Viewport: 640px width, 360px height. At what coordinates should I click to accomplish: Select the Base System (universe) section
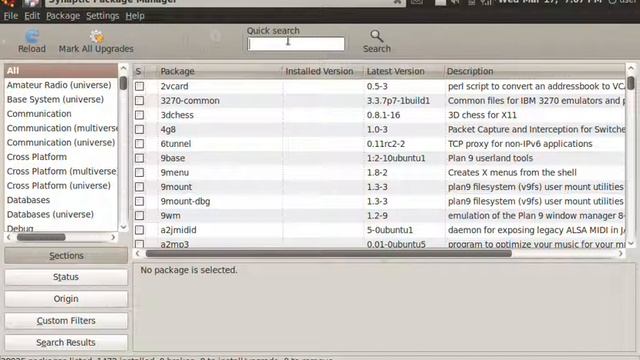pyautogui.click(x=55, y=99)
